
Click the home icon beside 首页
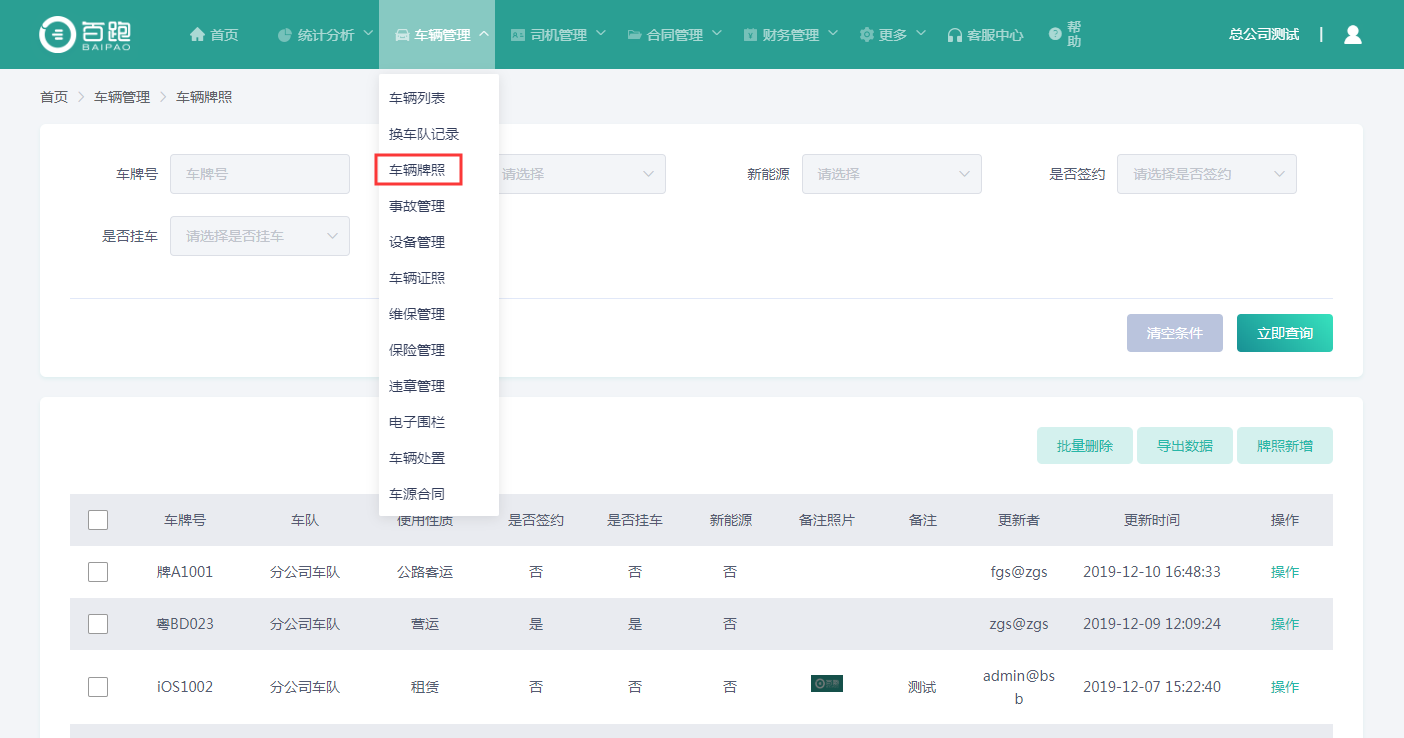(197, 35)
